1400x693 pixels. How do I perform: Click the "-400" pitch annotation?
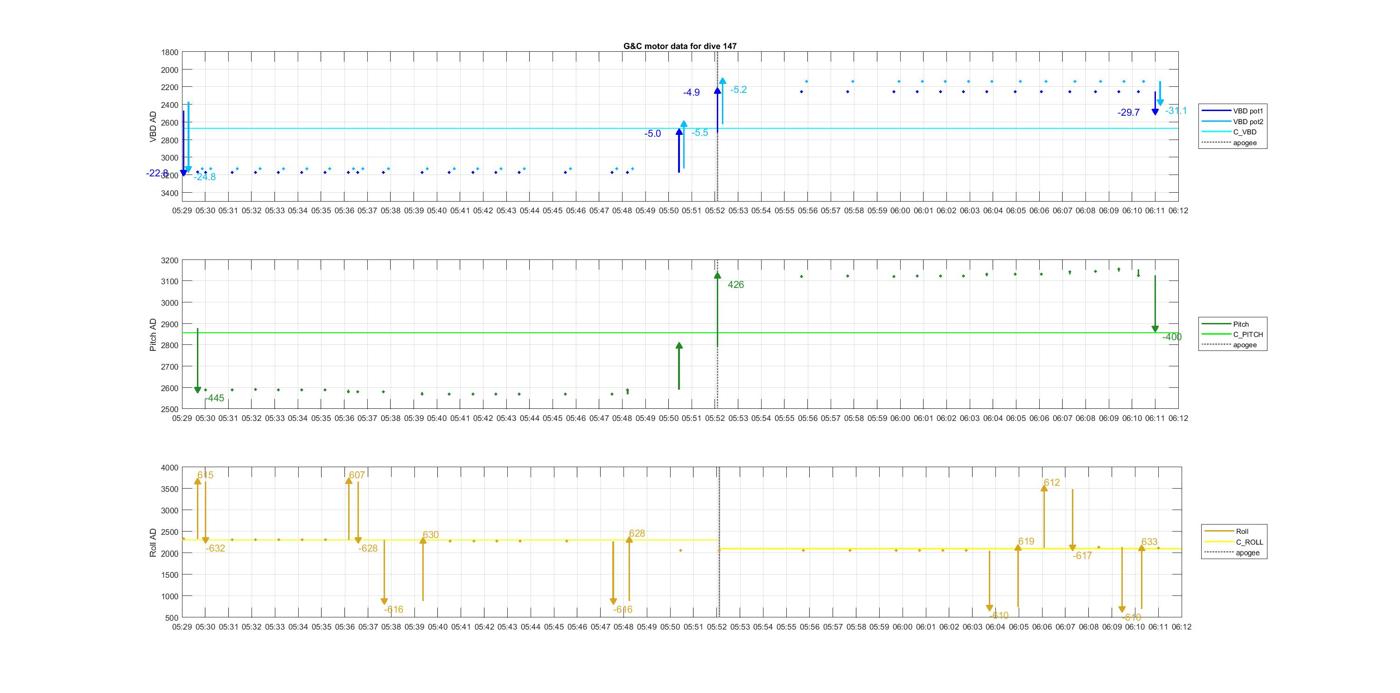click(1171, 337)
